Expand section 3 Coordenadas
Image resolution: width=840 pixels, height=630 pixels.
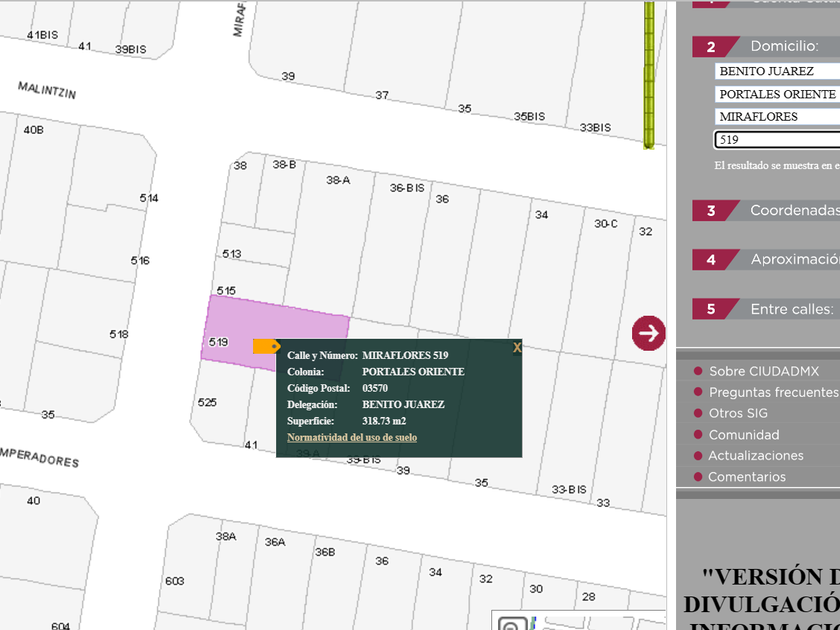click(x=766, y=211)
